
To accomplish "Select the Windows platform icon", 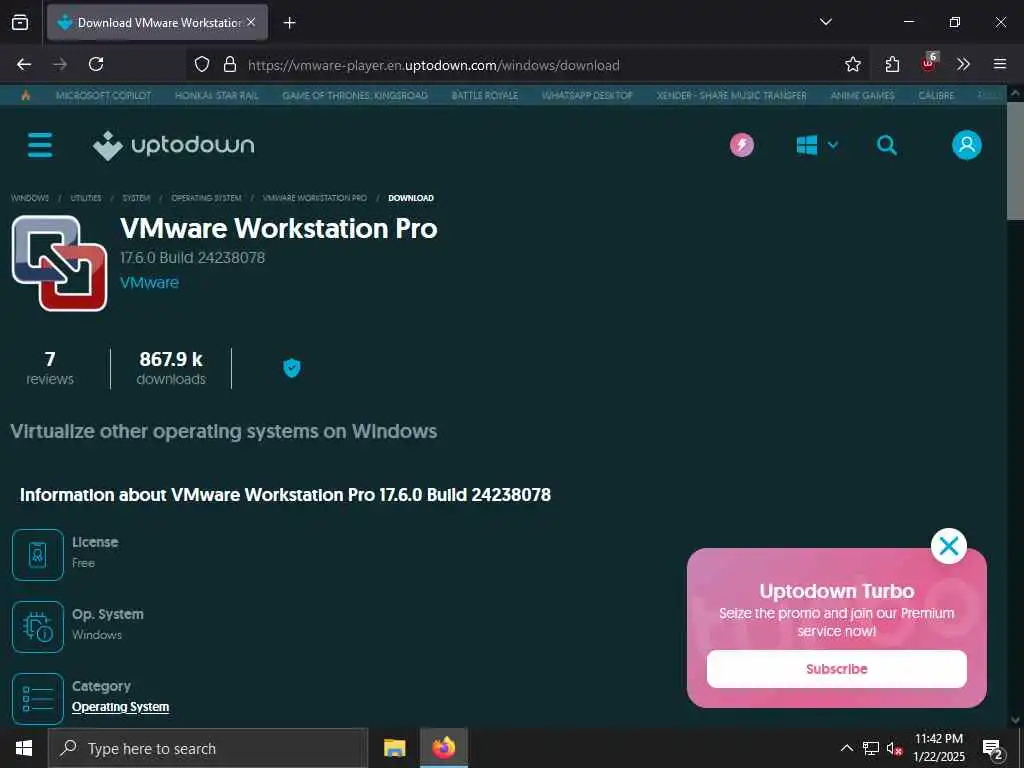I will pyautogui.click(x=807, y=145).
